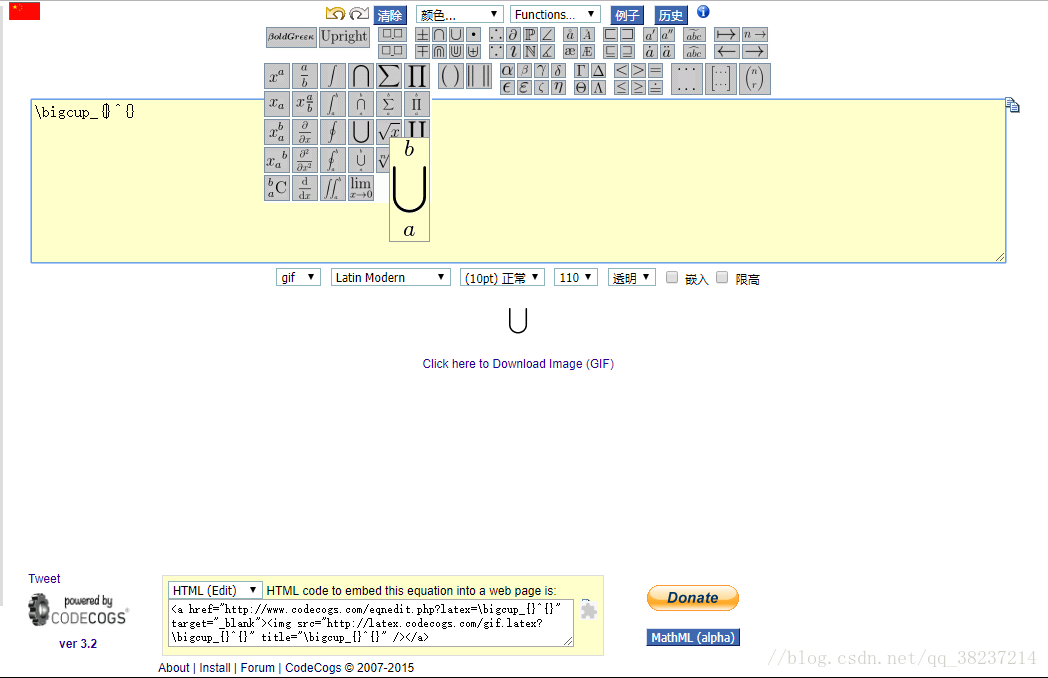The width and height of the screenshot is (1048, 678).
Task: Click the Donate button
Action: (x=693, y=598)
